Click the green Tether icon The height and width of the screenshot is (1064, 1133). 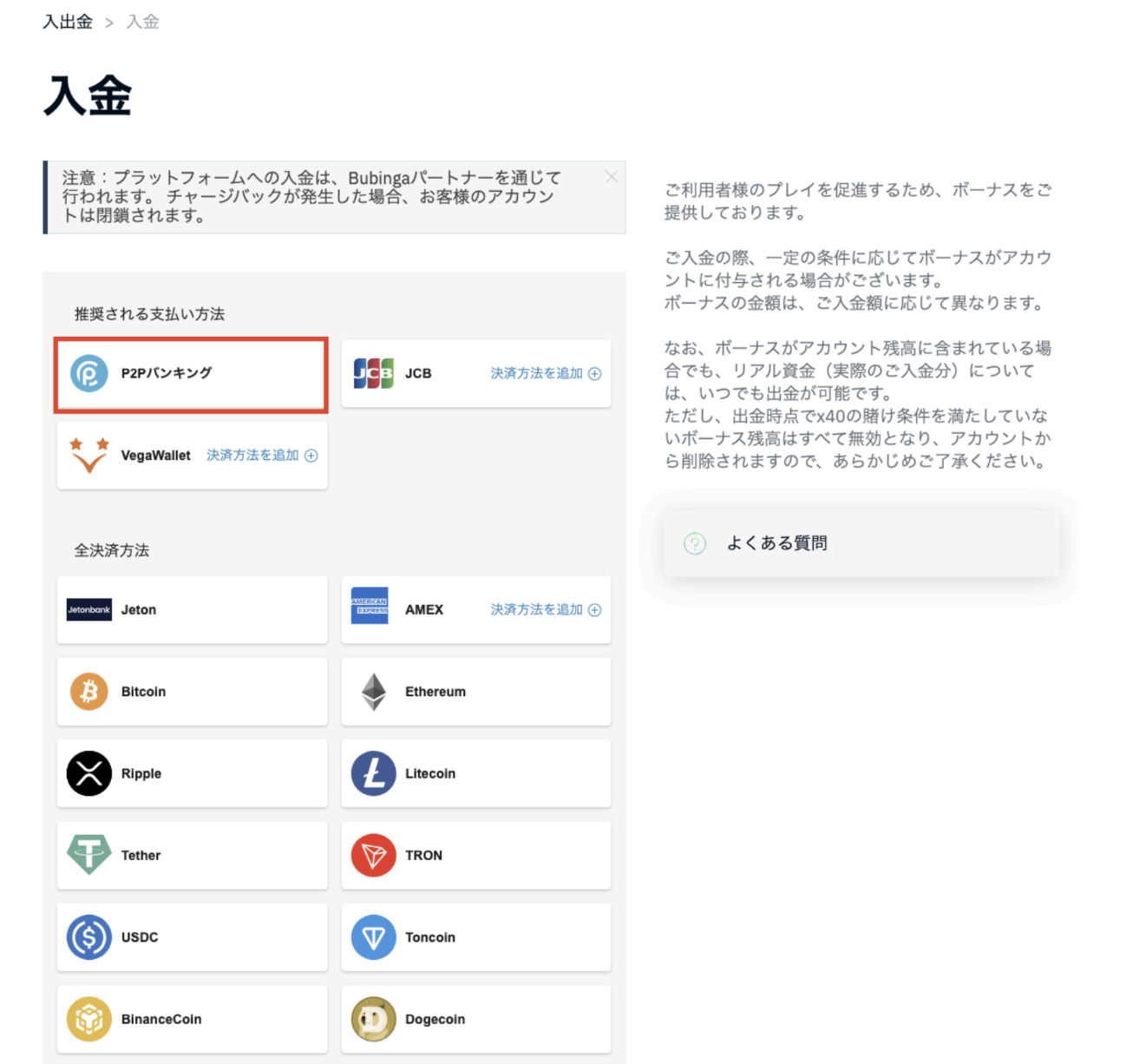pyautogui.click(x=88, y=855)
